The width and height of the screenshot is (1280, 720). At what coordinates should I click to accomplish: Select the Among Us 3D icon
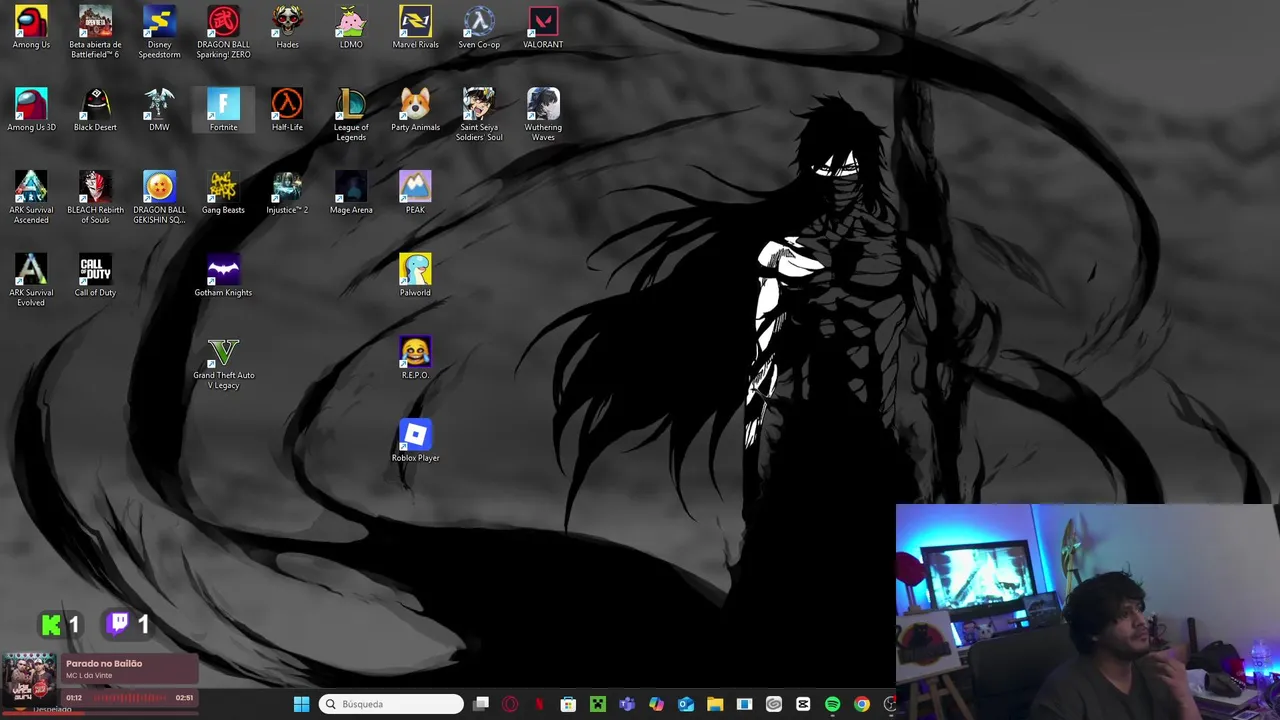click(31, 110)
